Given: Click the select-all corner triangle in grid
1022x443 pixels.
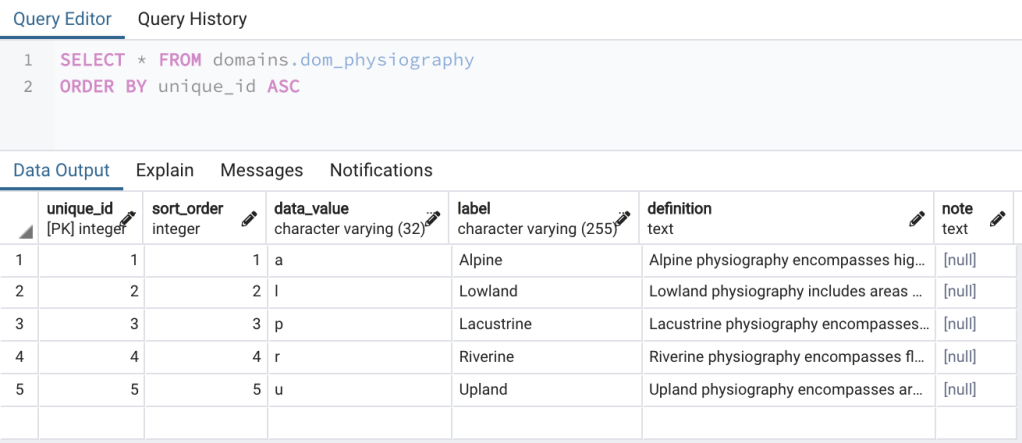Looking at the screenshot, I should (24, 232).
